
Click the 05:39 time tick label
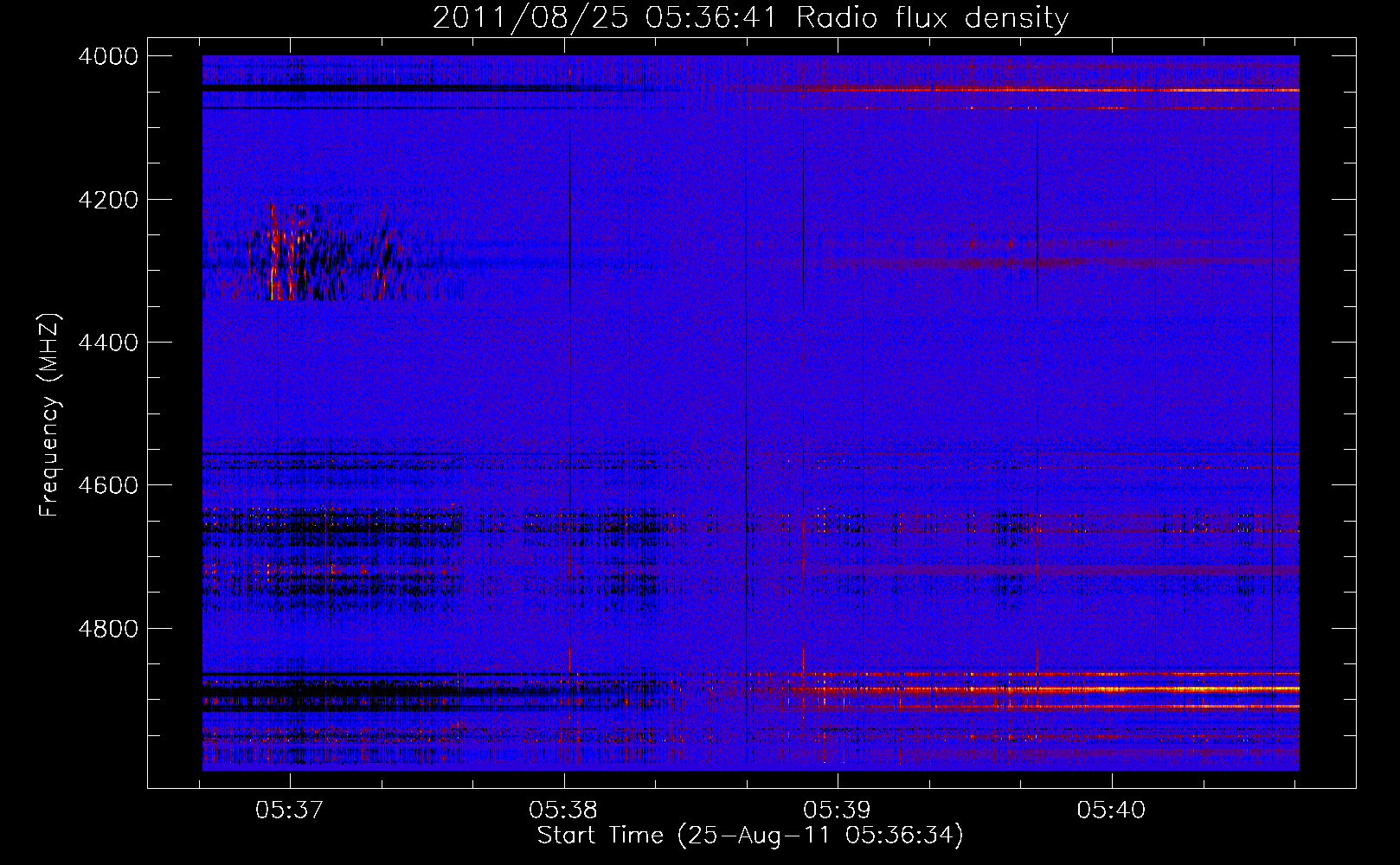837,810
